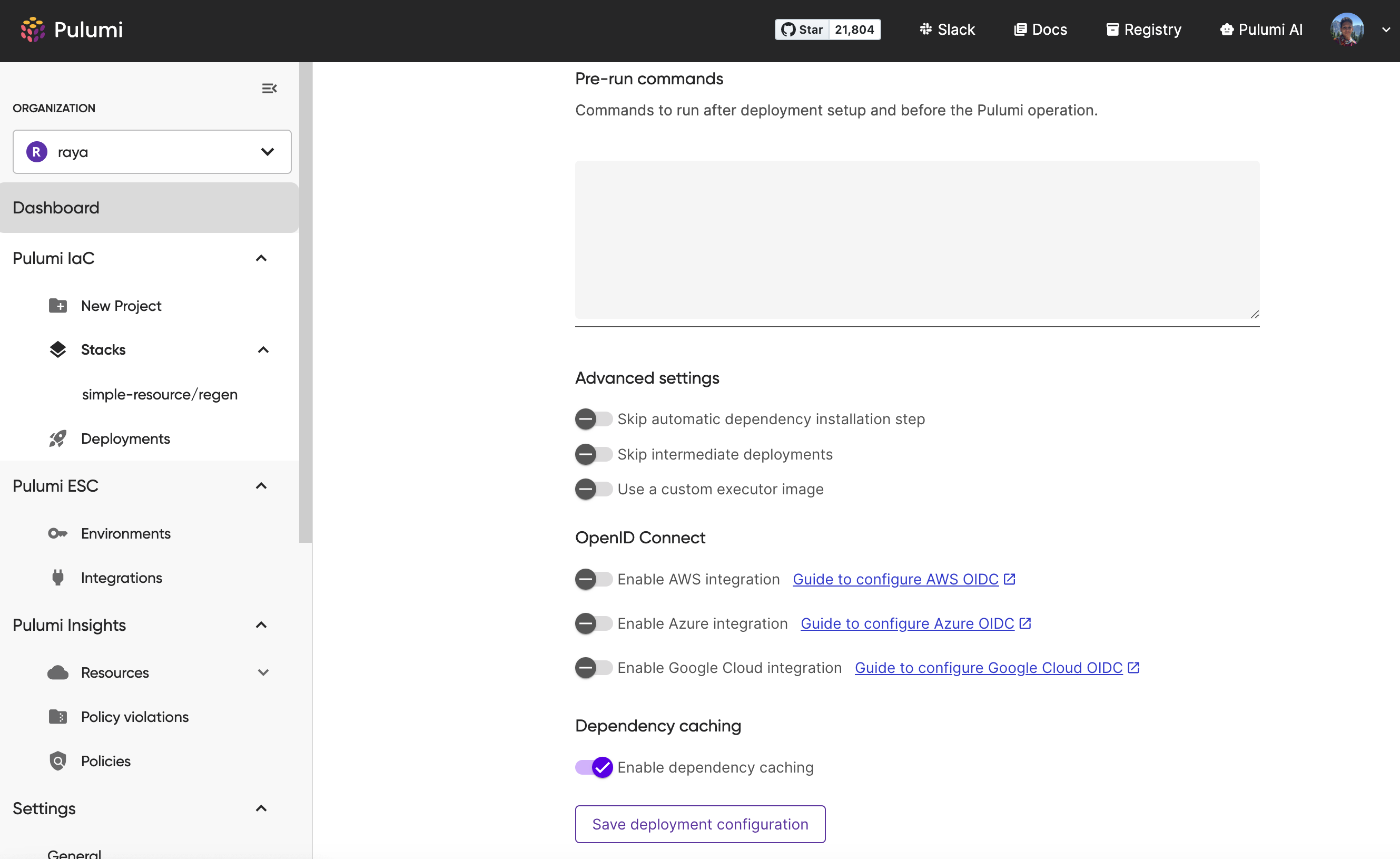Click external link icon after AWS OIDC
1400x859 pixels.
coord(1009,579)
